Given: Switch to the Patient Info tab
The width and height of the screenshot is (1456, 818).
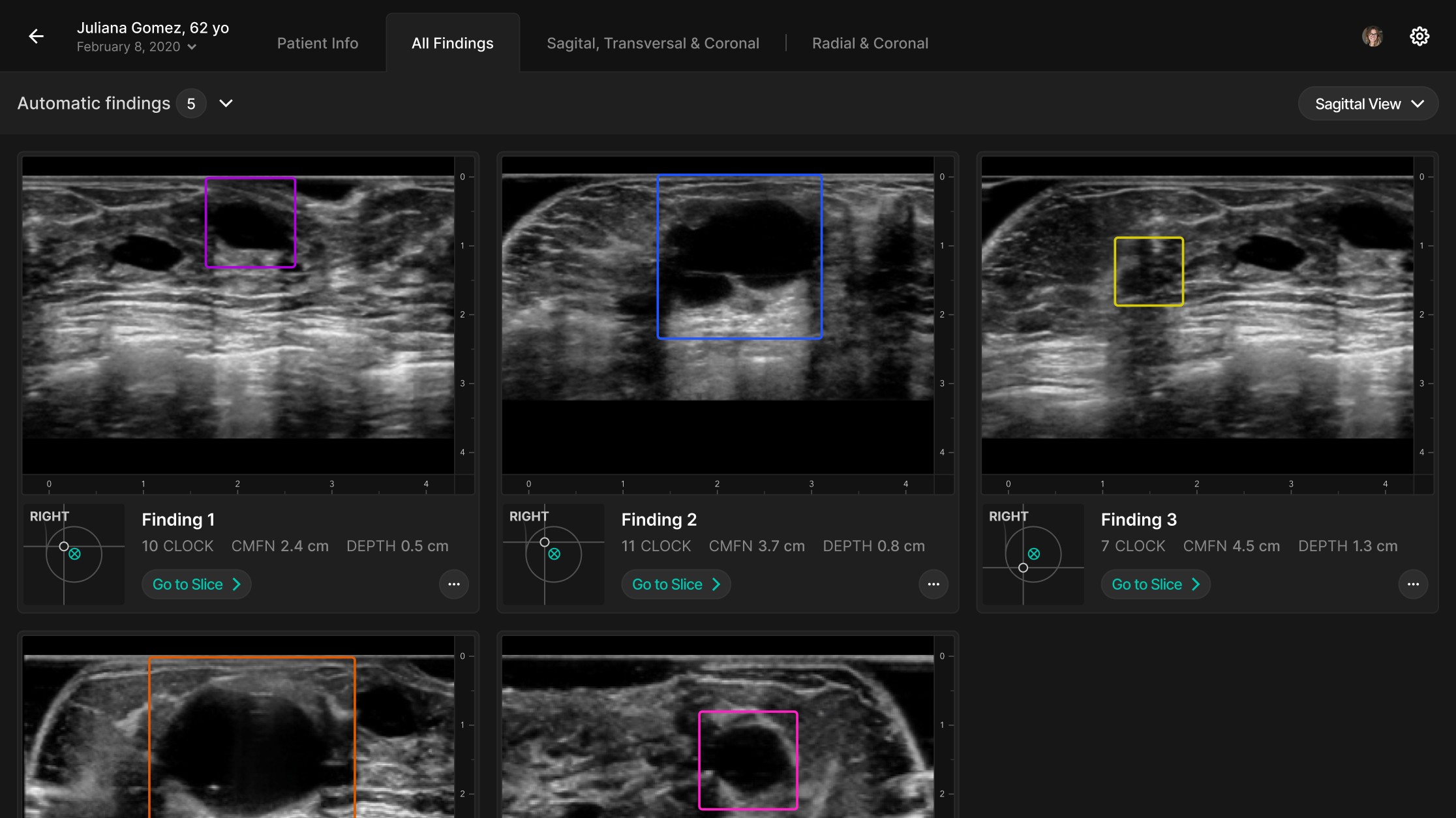Looking at the screenshot, I should (x=318, y=43).
